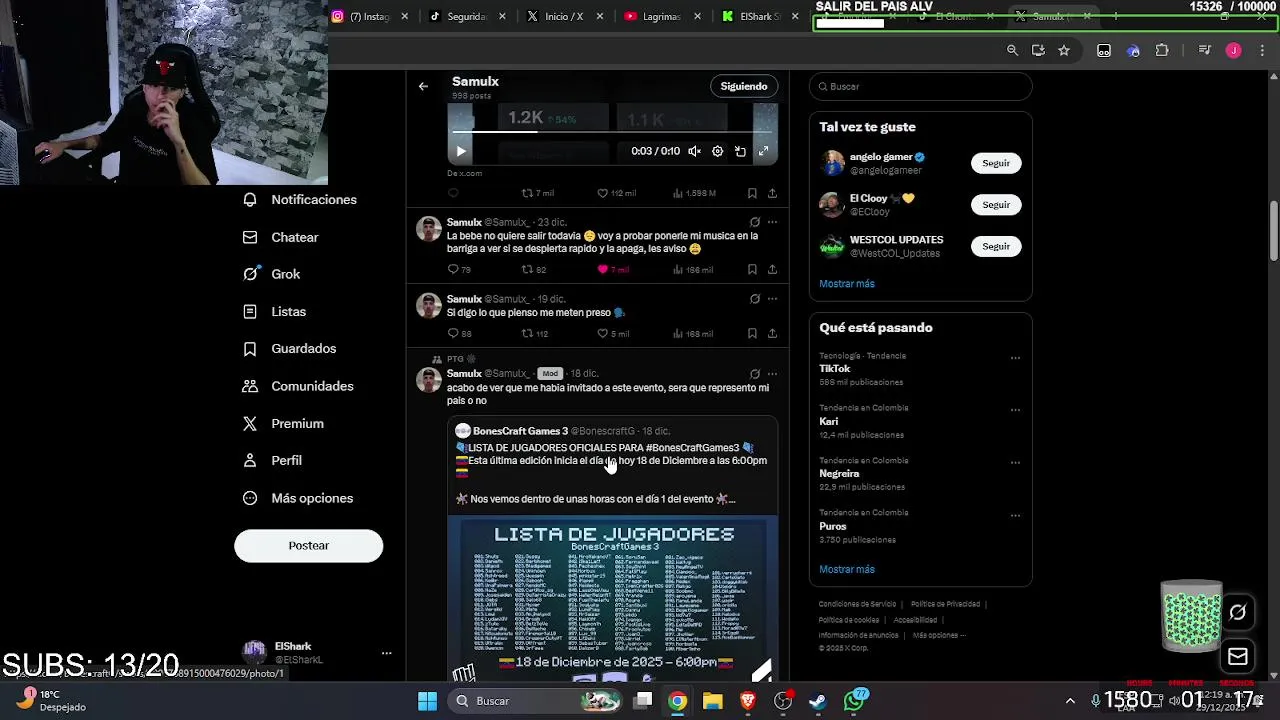
Task: Open the Lista de Jugadores image
Action: 612,598
